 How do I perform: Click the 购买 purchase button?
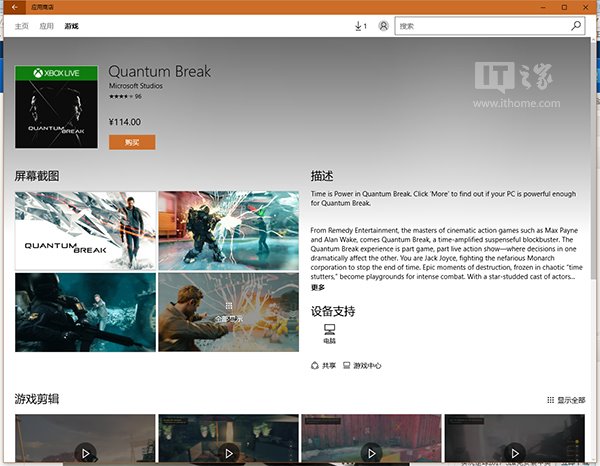(x=132, y=142)
